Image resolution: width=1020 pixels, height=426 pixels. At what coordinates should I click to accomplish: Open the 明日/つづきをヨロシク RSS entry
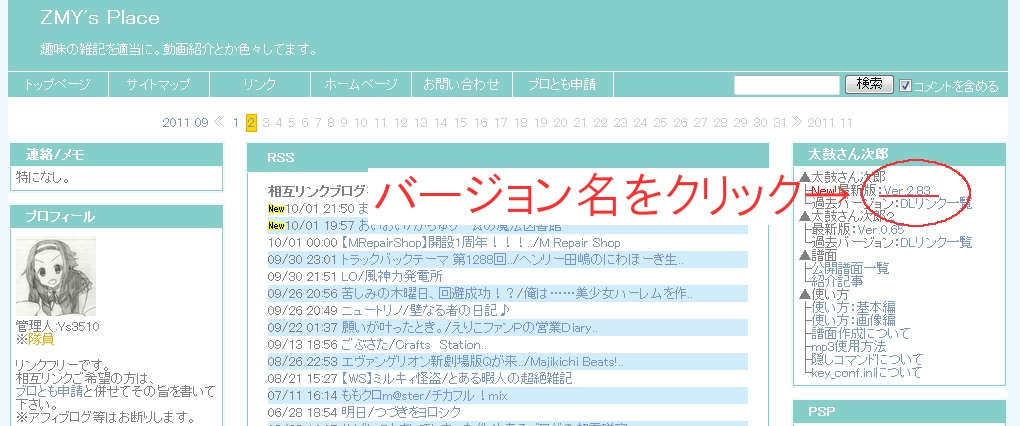pyautogui.click(x=401, y=412)
